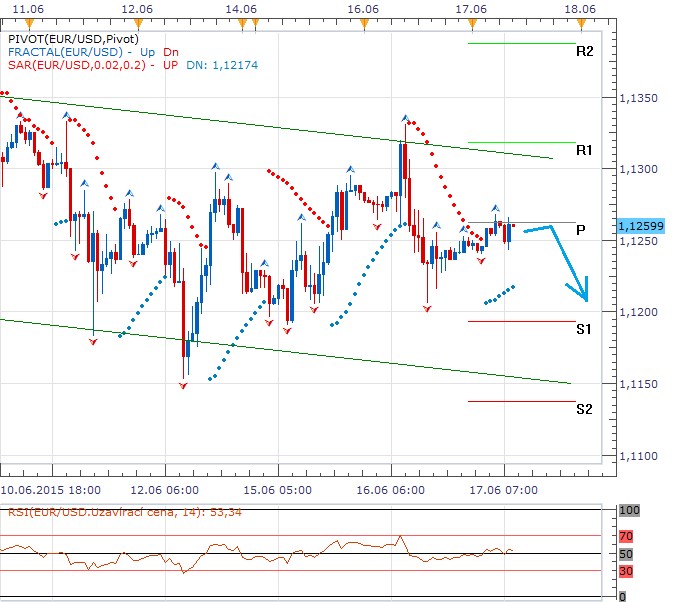Click the P pivot level label
Screen dimensions: 674x602
(582, 229)
